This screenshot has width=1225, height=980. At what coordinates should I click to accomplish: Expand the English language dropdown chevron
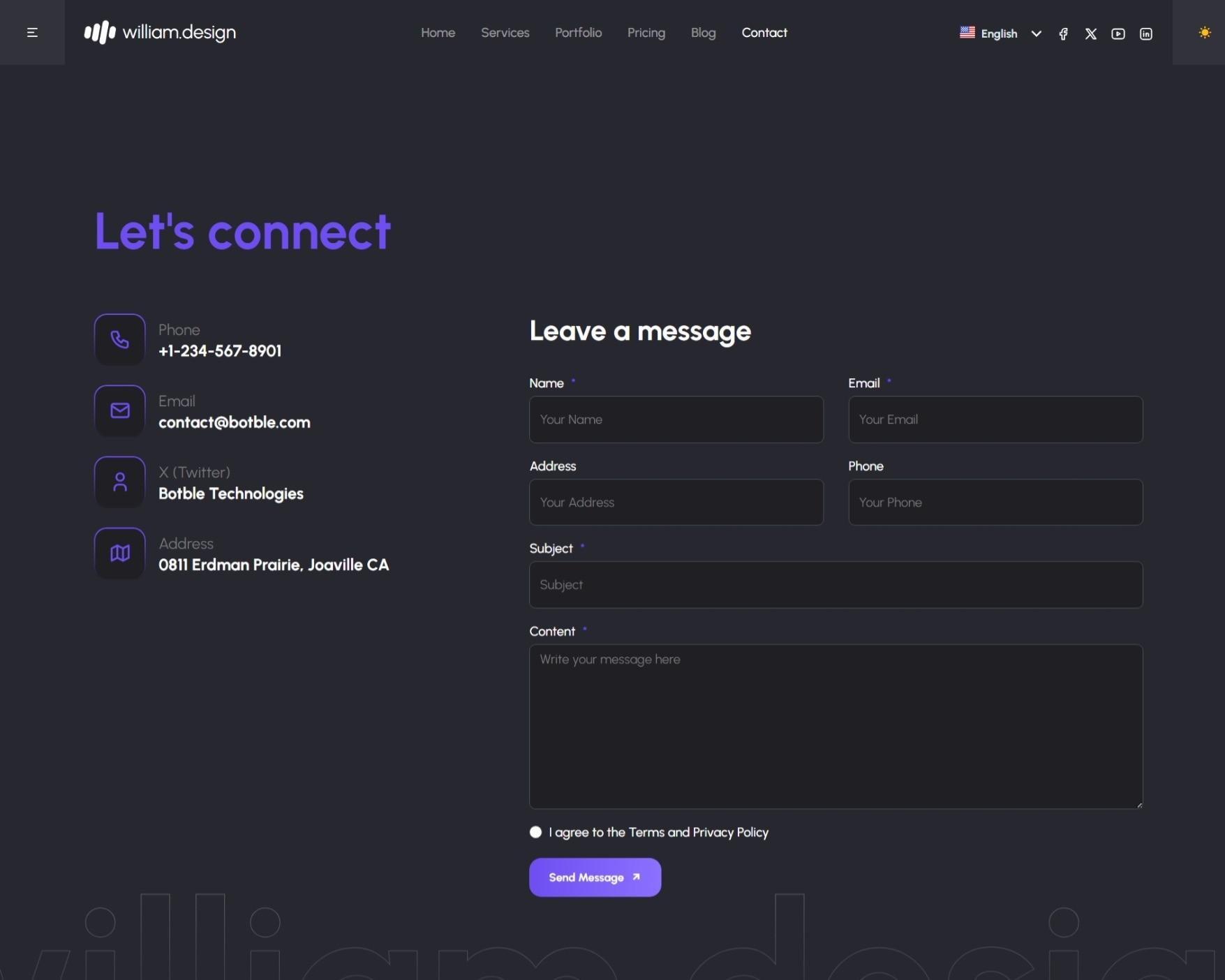[x=1037, y=34]
